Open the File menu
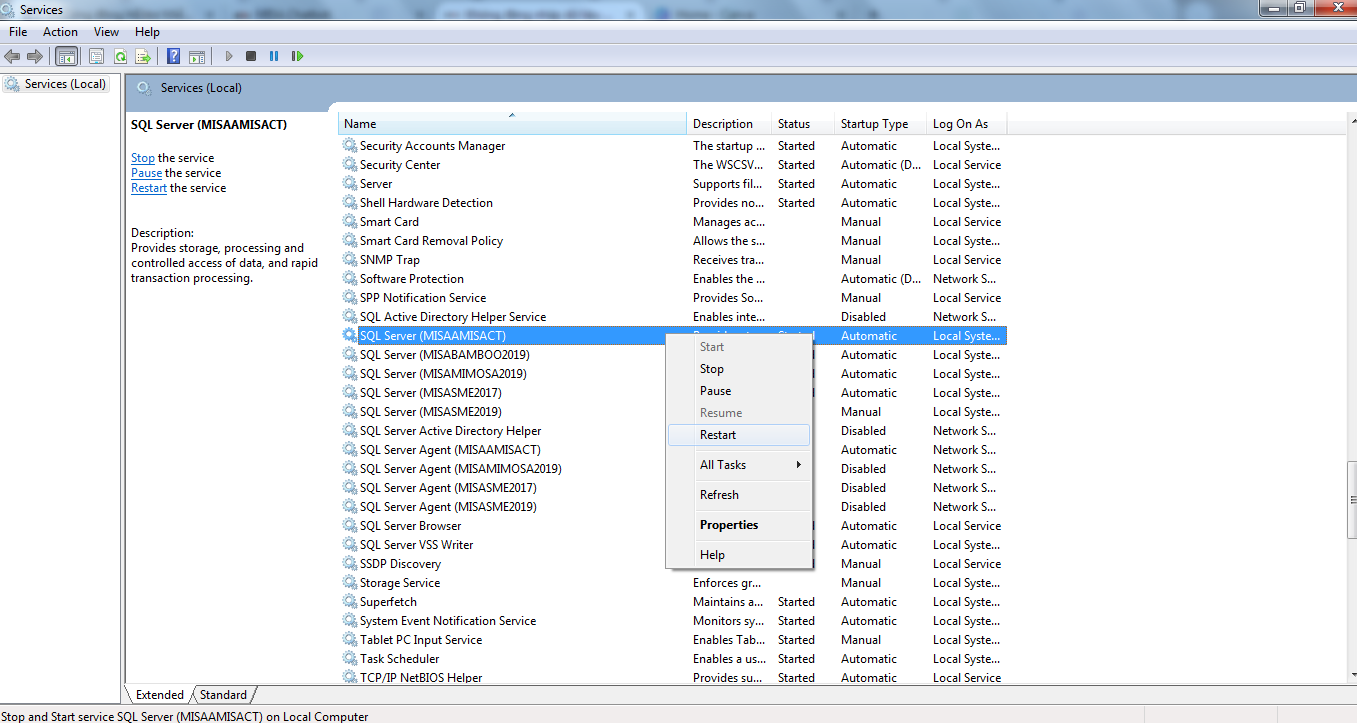The height and width of the screenshot is (723, 1357). coord(18,32)
